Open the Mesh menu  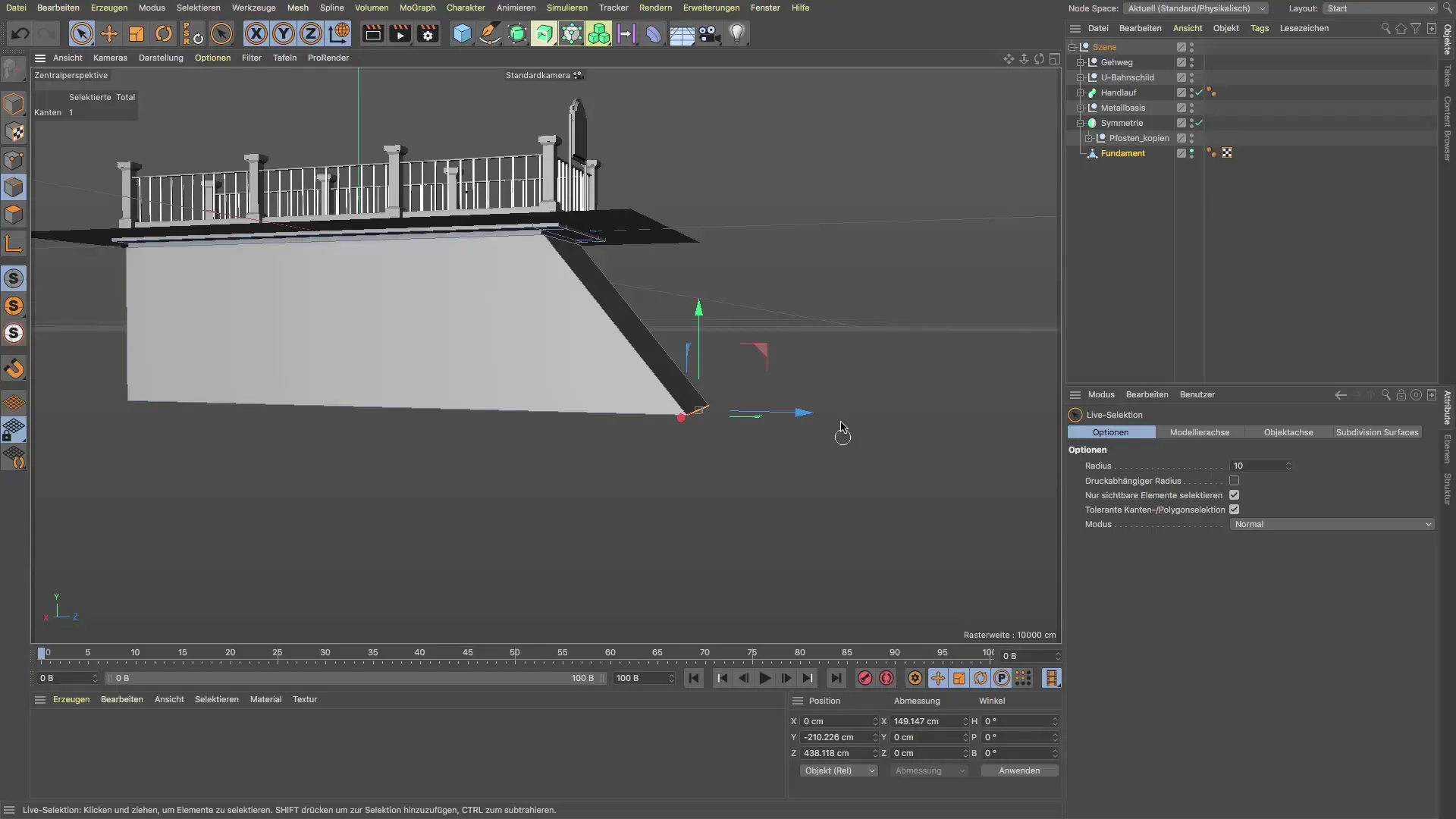click(297, 8)
